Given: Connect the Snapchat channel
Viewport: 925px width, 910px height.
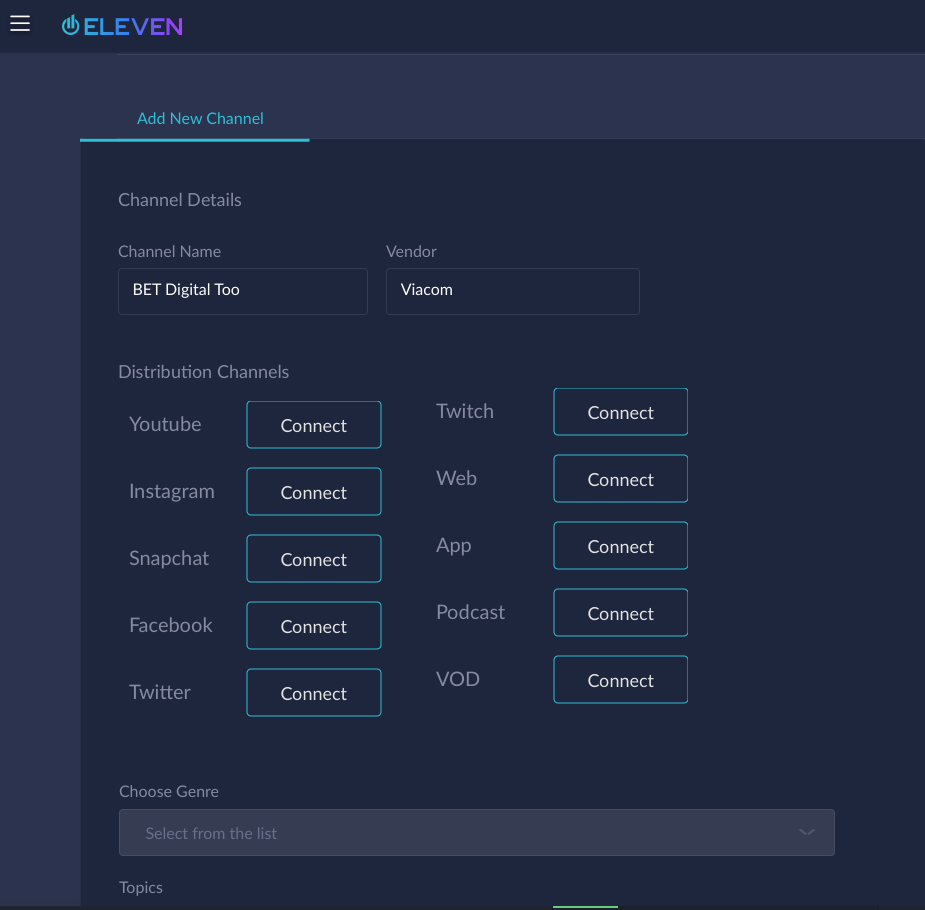Looking at the screenshot, I should [314, 559].
